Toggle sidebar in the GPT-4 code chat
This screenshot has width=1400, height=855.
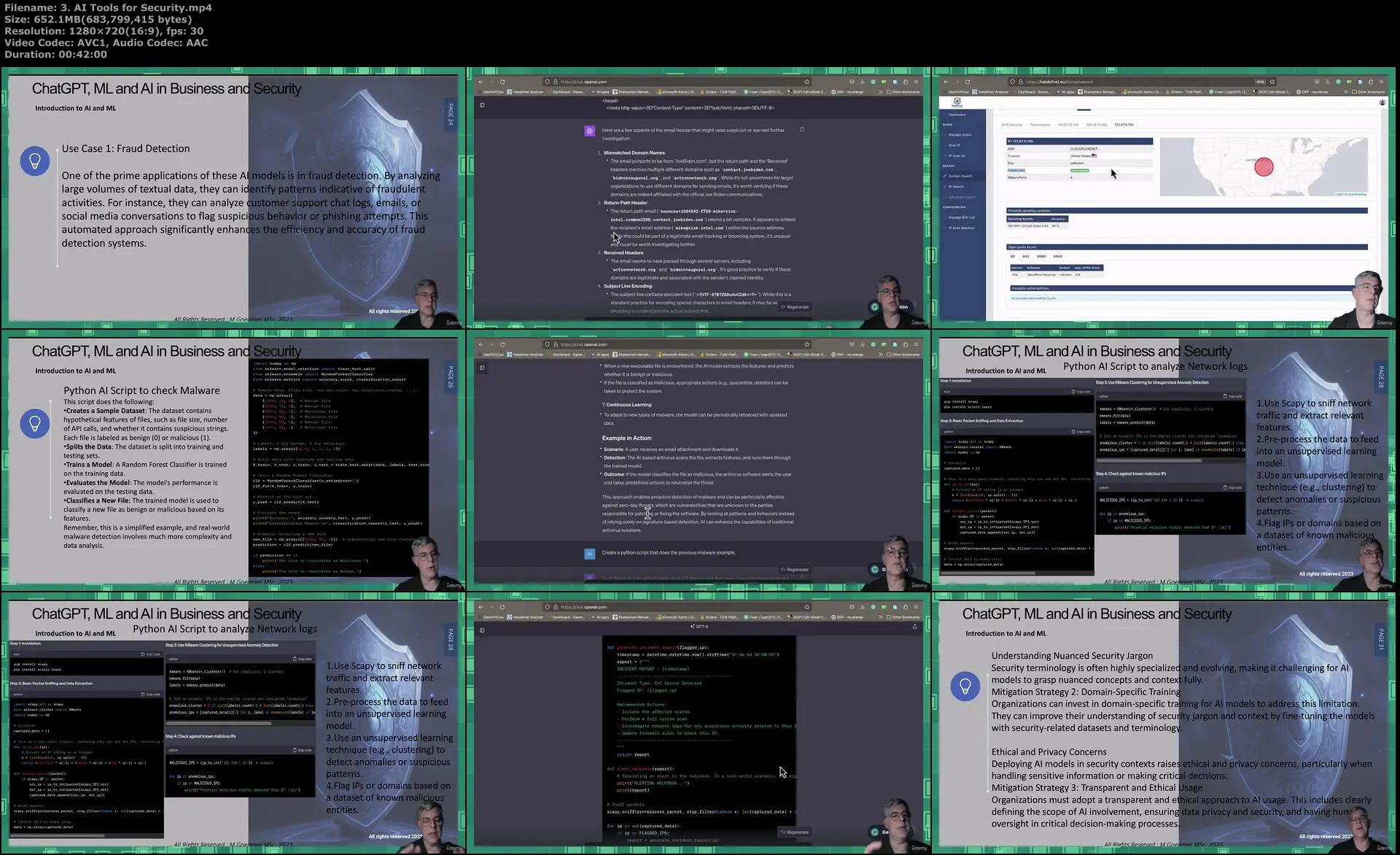point(482,630)
